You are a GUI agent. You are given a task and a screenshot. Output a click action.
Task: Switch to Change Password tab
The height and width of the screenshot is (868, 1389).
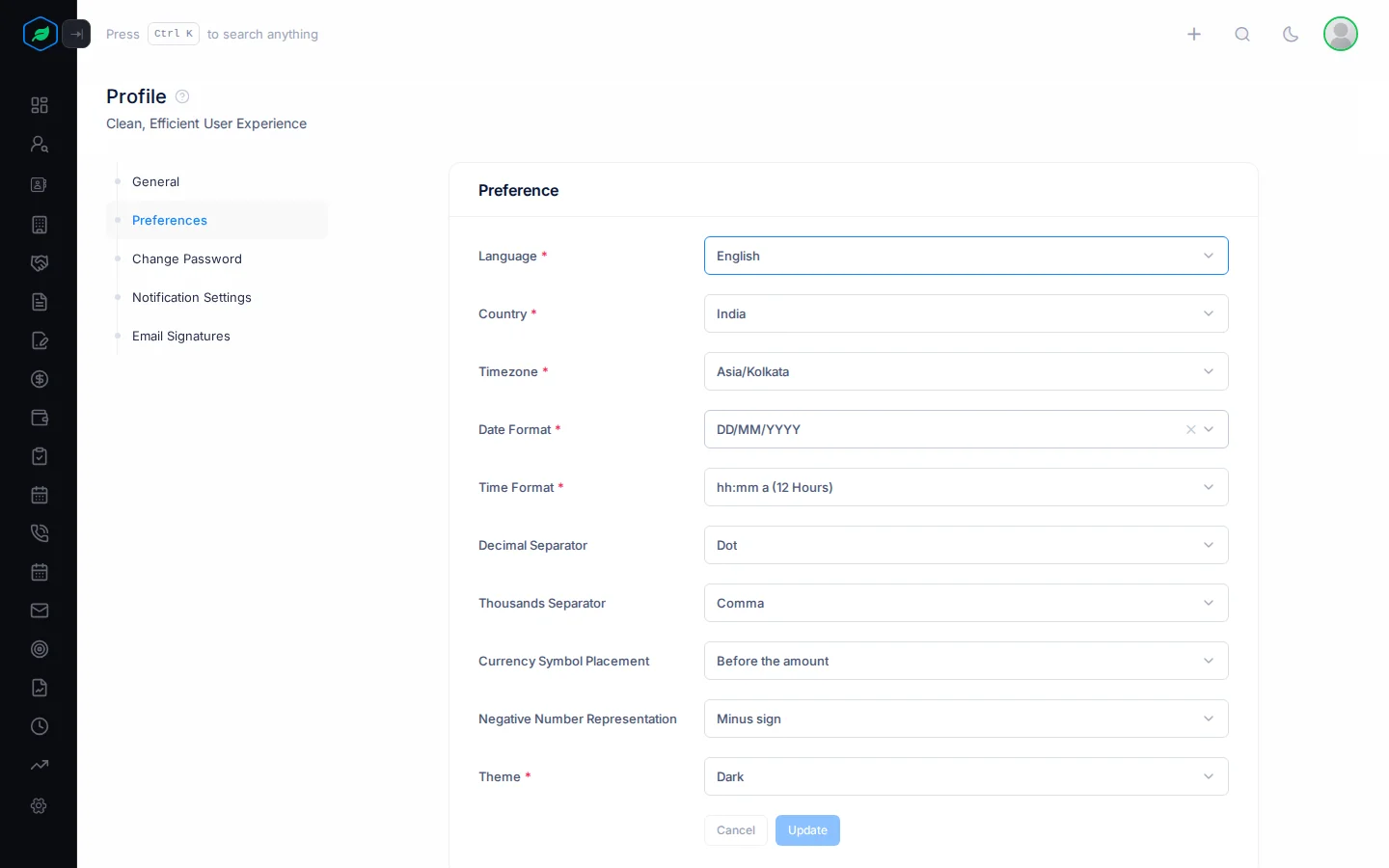pos(217,258)
